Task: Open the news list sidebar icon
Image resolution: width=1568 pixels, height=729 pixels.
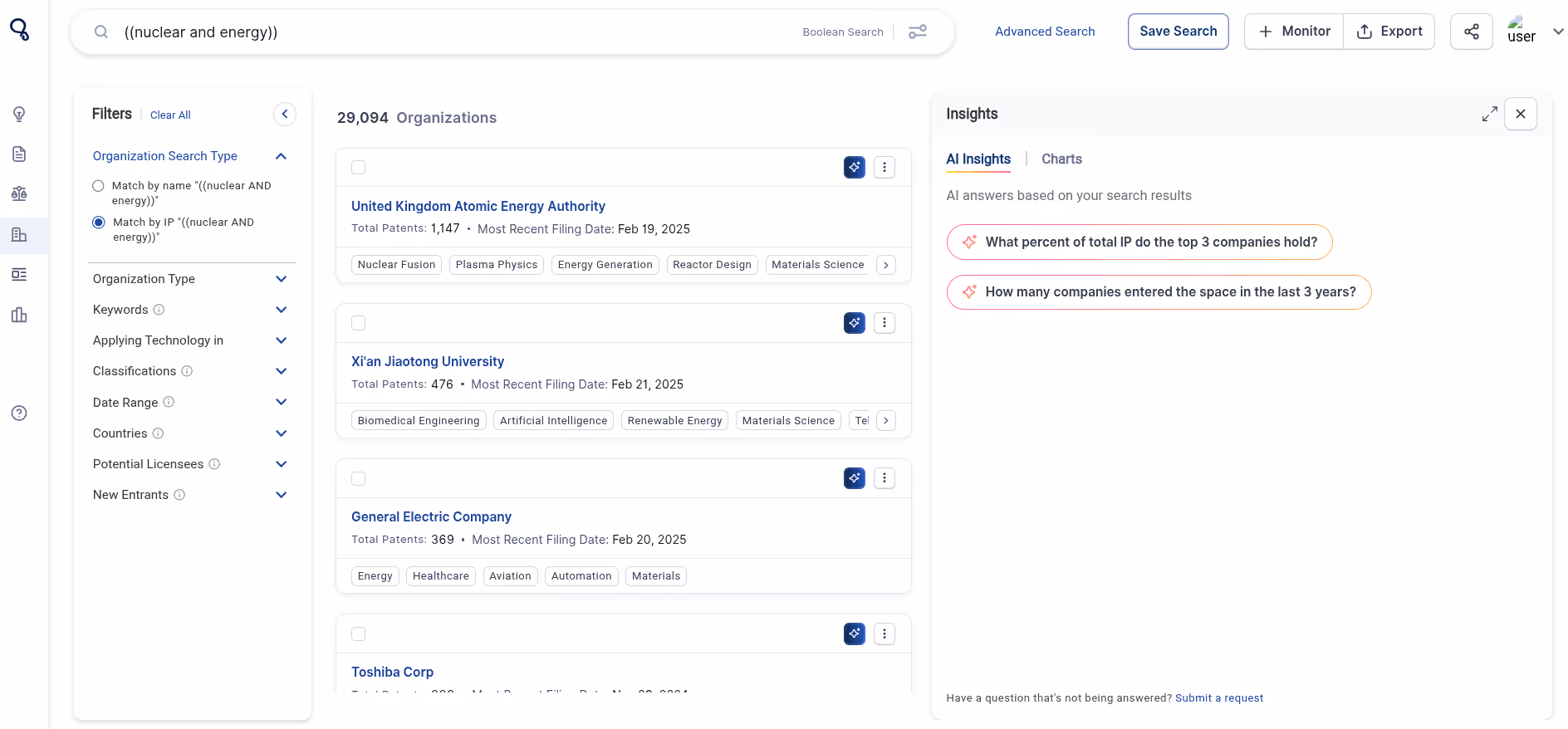Action: (19, 274)
